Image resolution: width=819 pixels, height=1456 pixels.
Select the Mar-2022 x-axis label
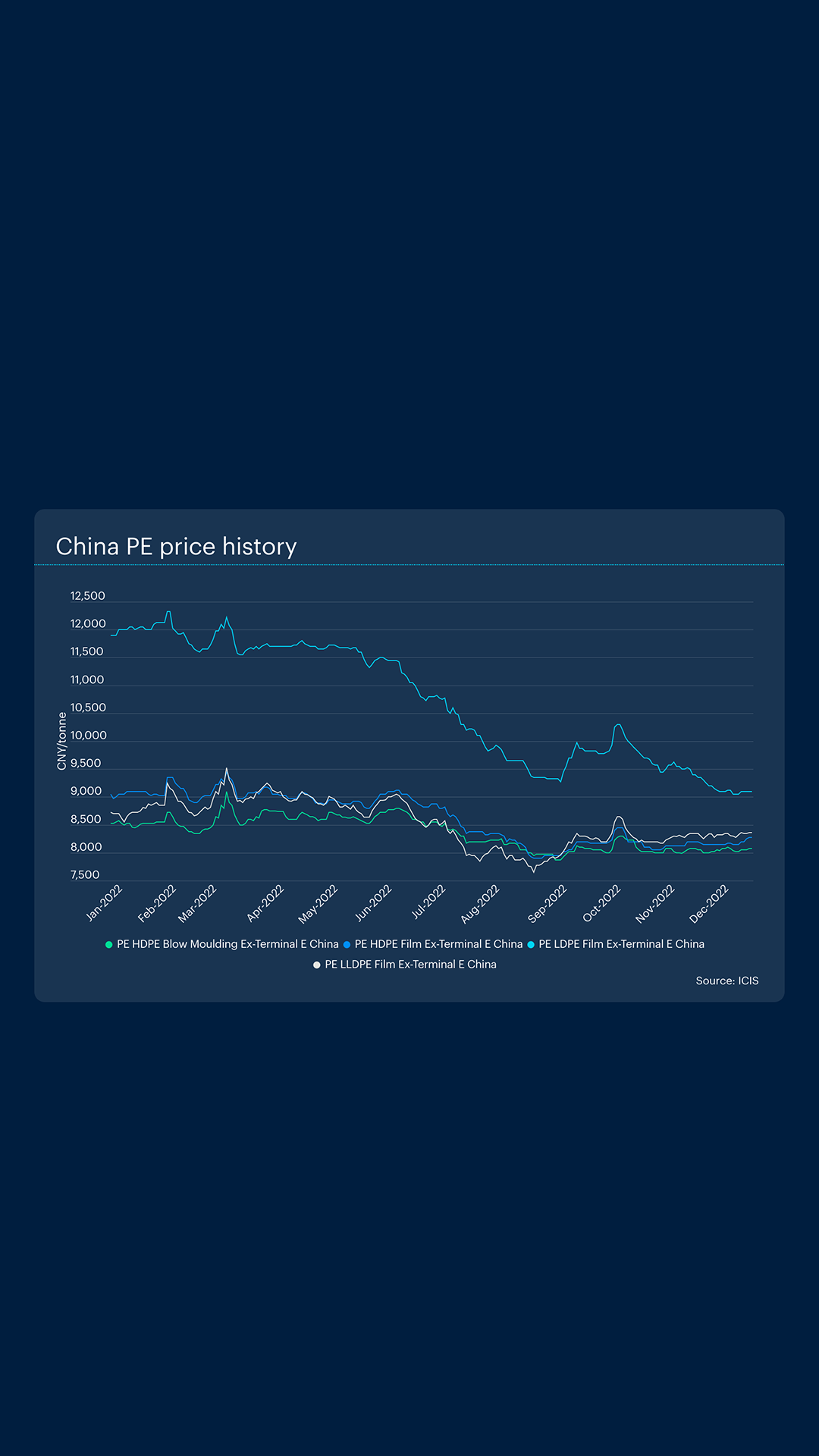tap(197, 903)
